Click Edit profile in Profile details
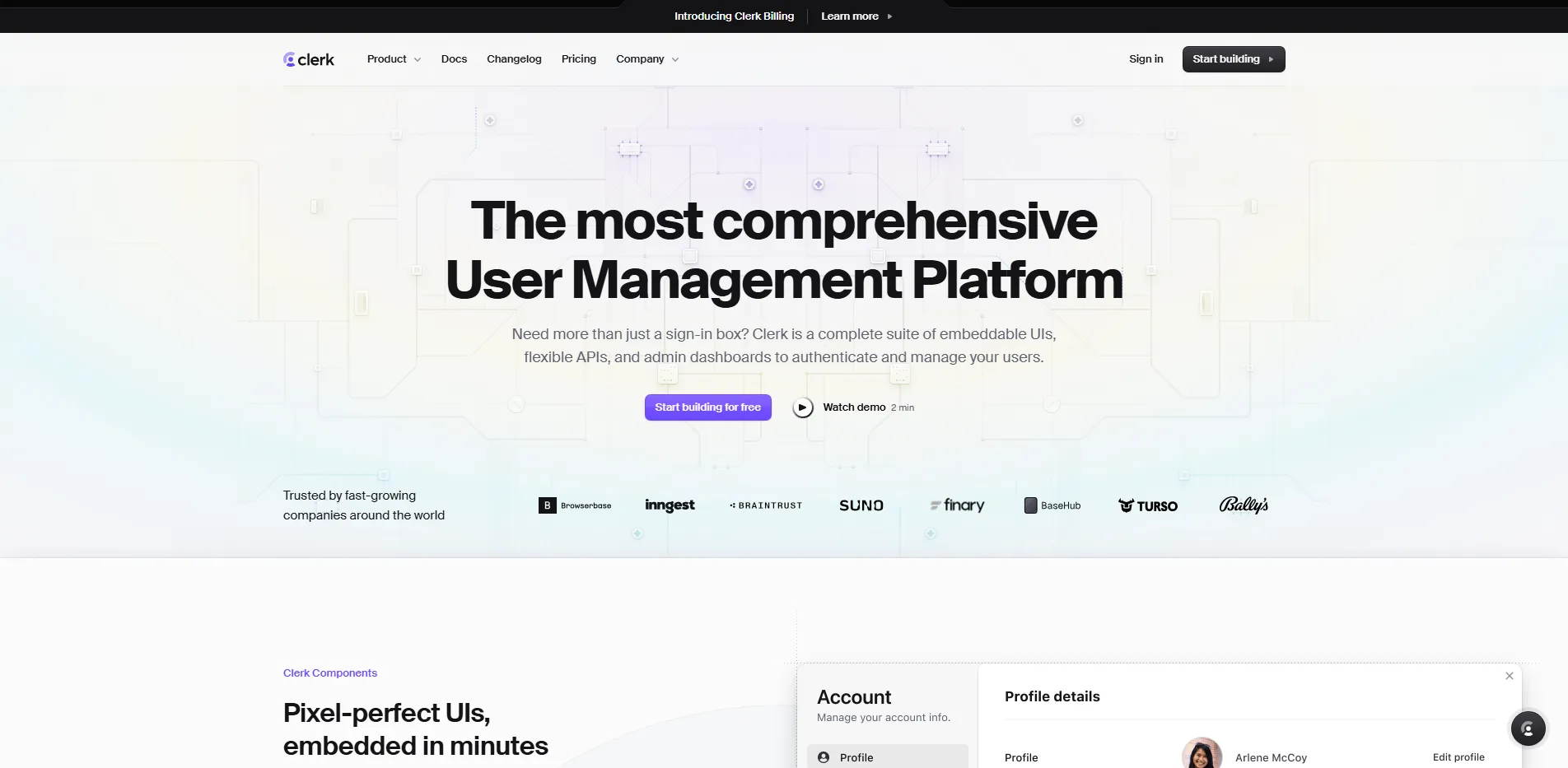Viewport: 1568px width, 768px height. [x=1458, y=756]
